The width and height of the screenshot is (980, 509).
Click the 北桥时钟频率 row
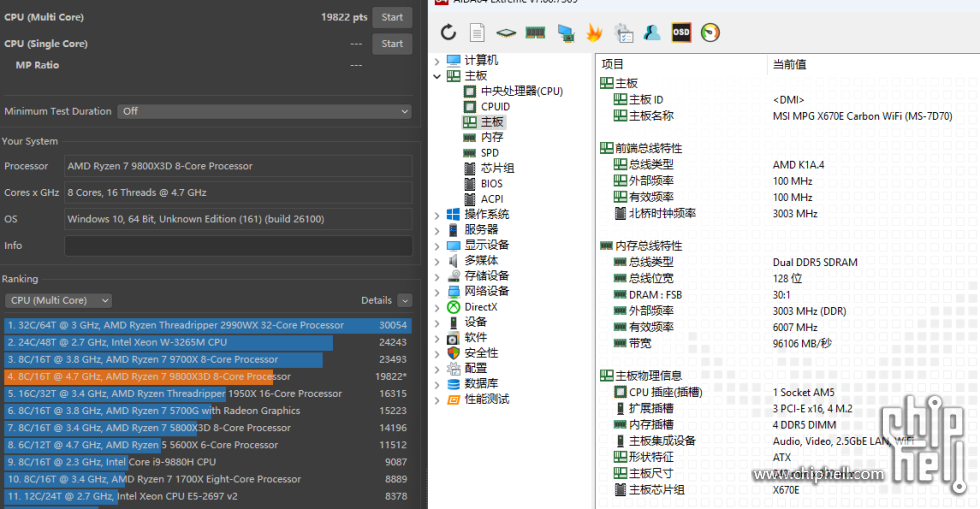pyautogui.click(x=788, y=214)
